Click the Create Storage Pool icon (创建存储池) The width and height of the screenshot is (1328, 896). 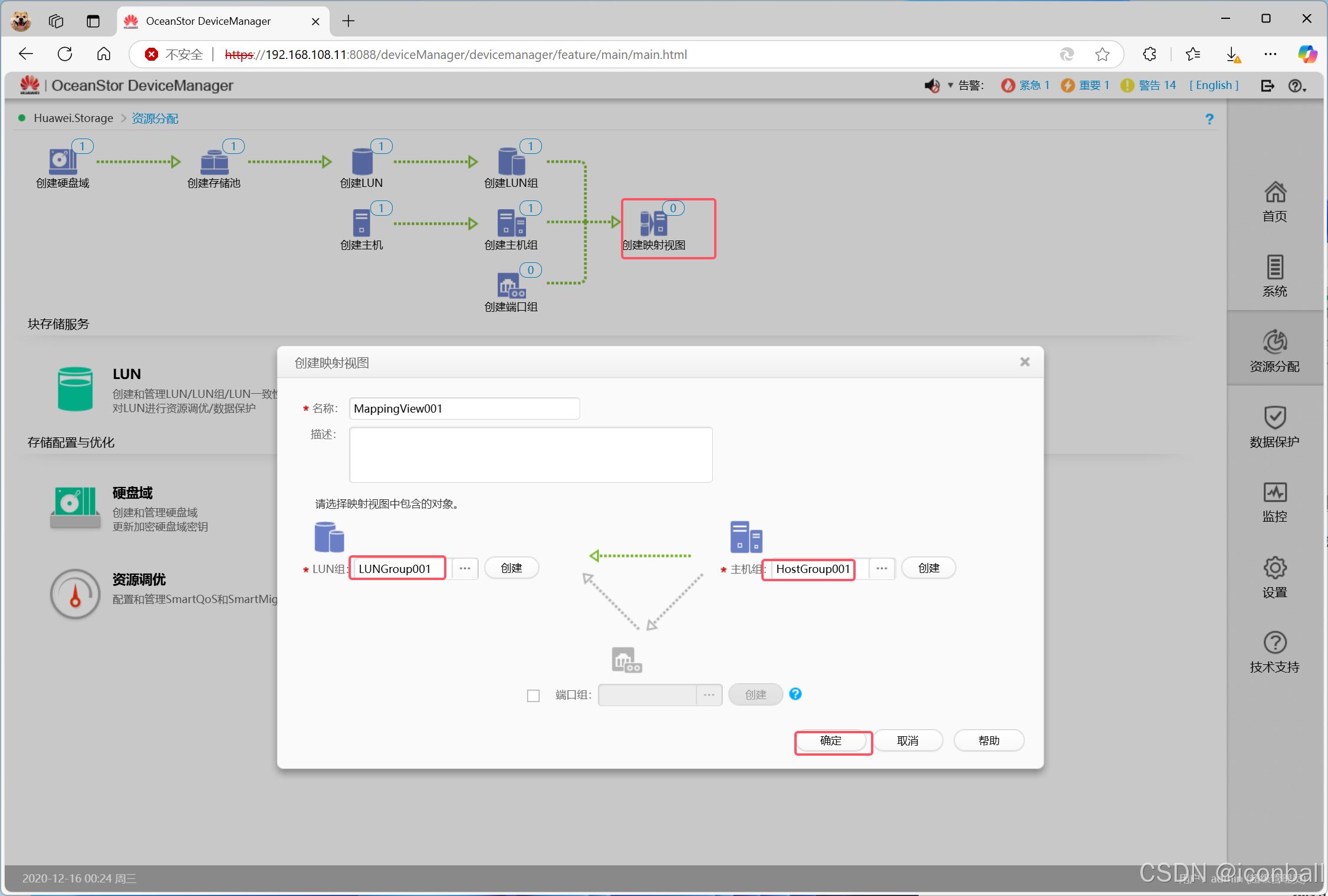(214, 162)
